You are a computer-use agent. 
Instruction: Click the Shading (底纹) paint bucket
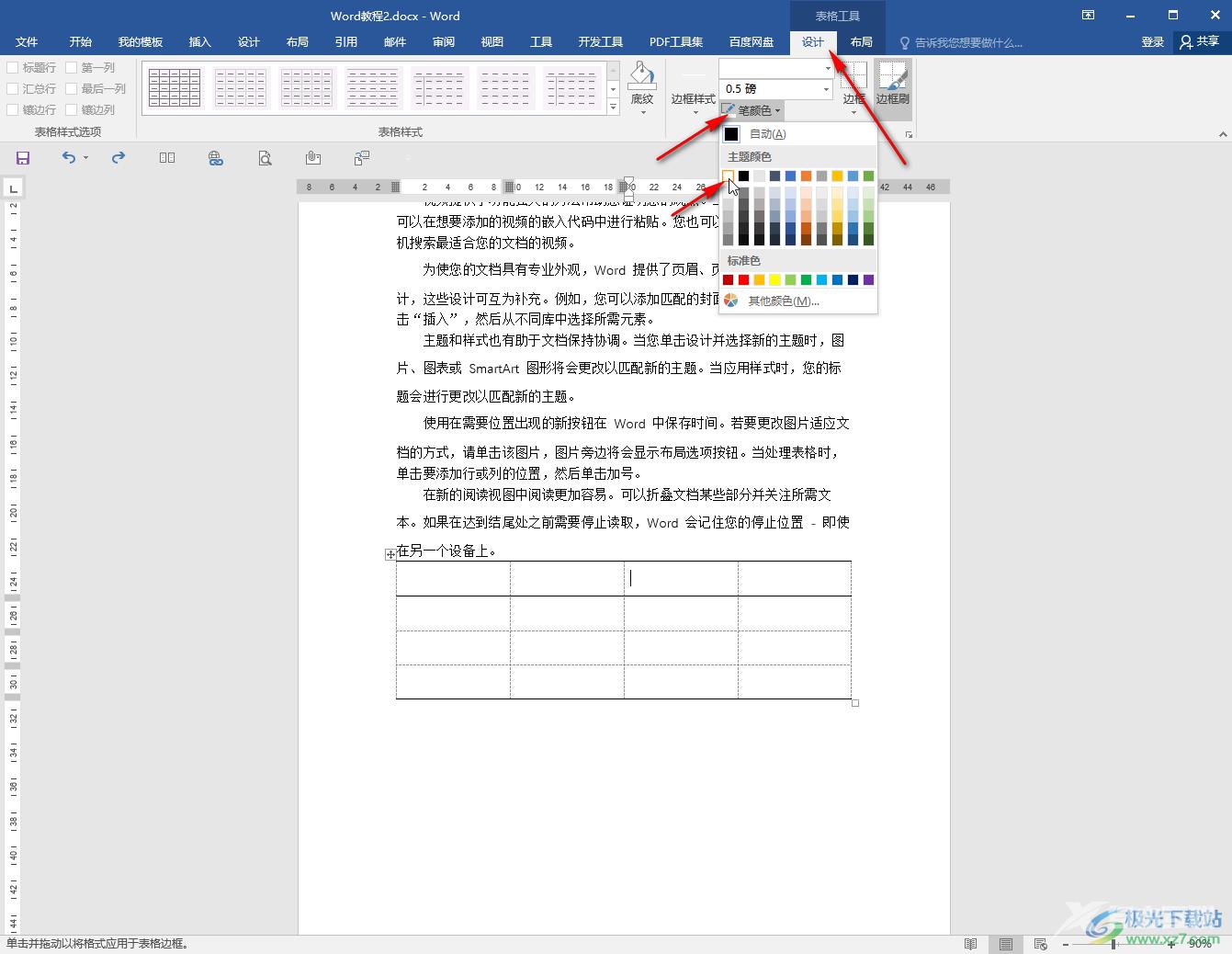(642, 75)
